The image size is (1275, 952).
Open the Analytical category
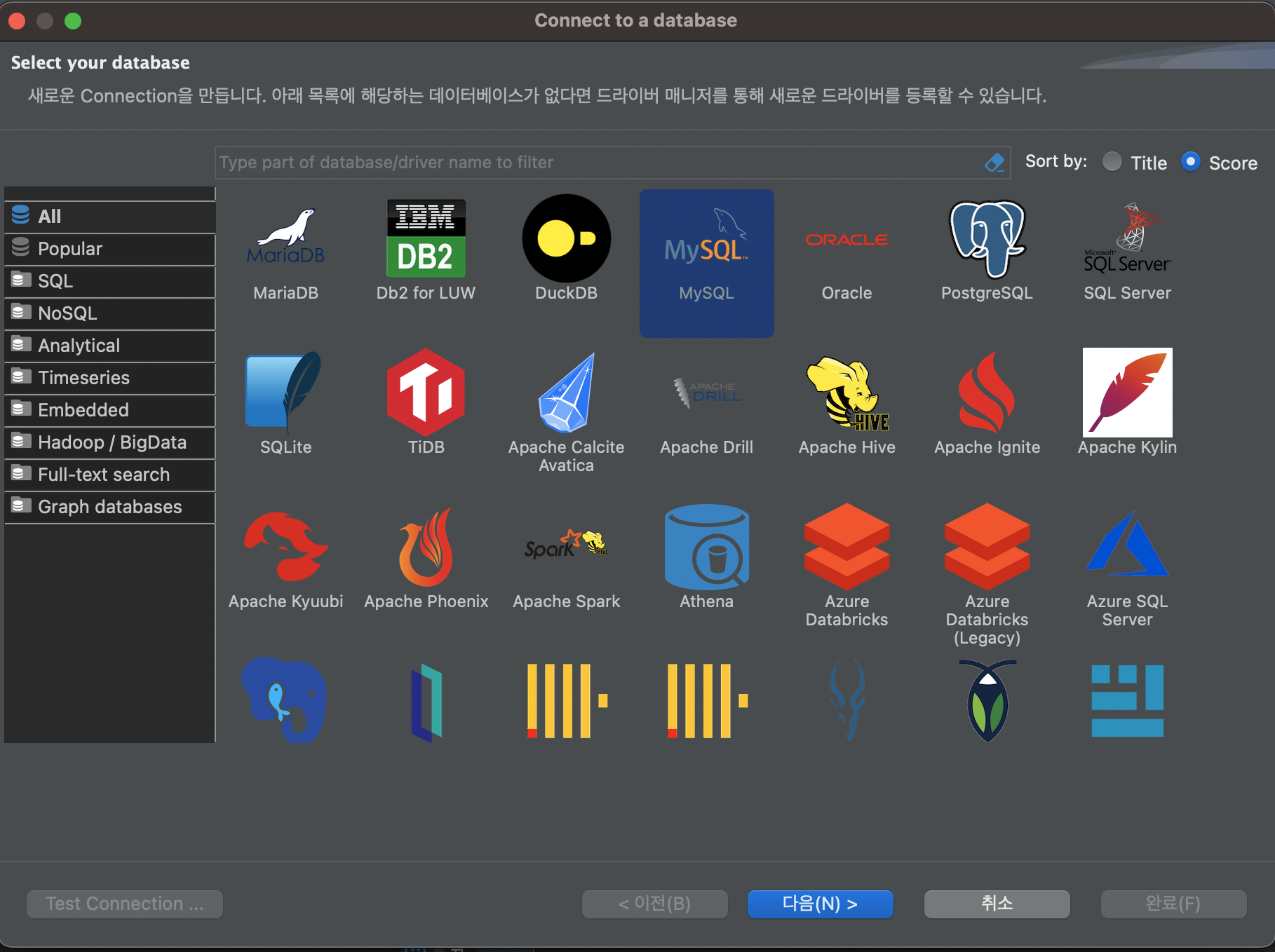pos(109,346)
